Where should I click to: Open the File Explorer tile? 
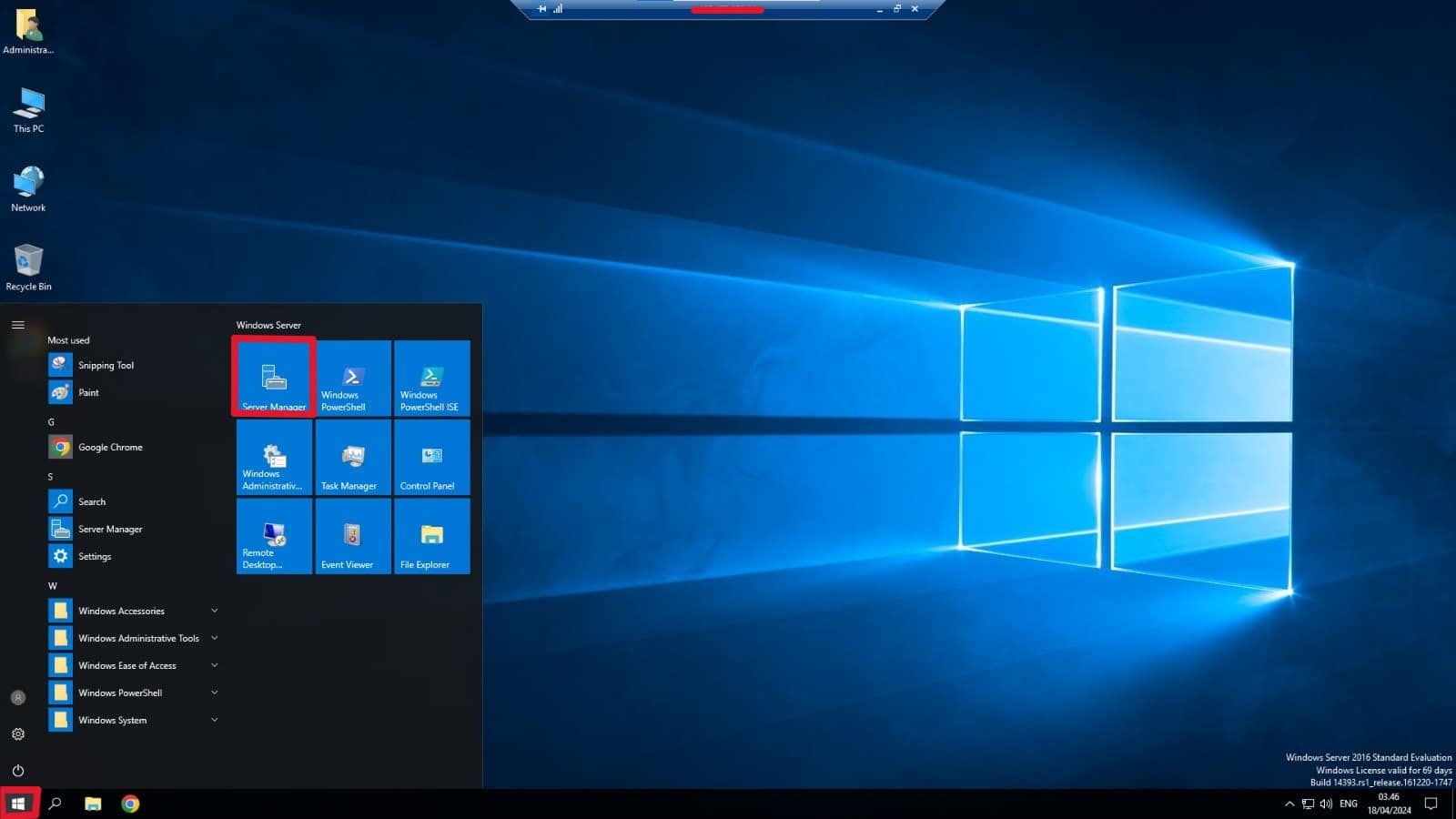[431, 536]
